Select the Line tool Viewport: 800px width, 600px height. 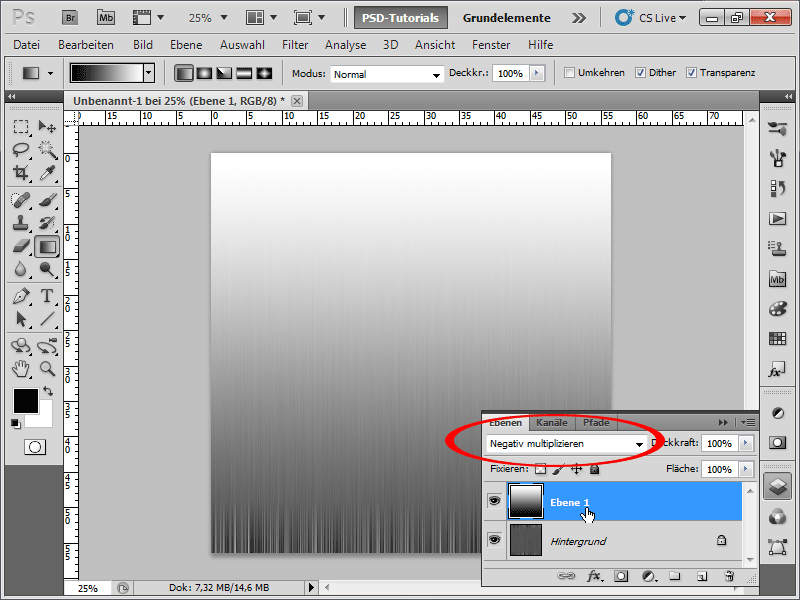(x=47, y=319)
